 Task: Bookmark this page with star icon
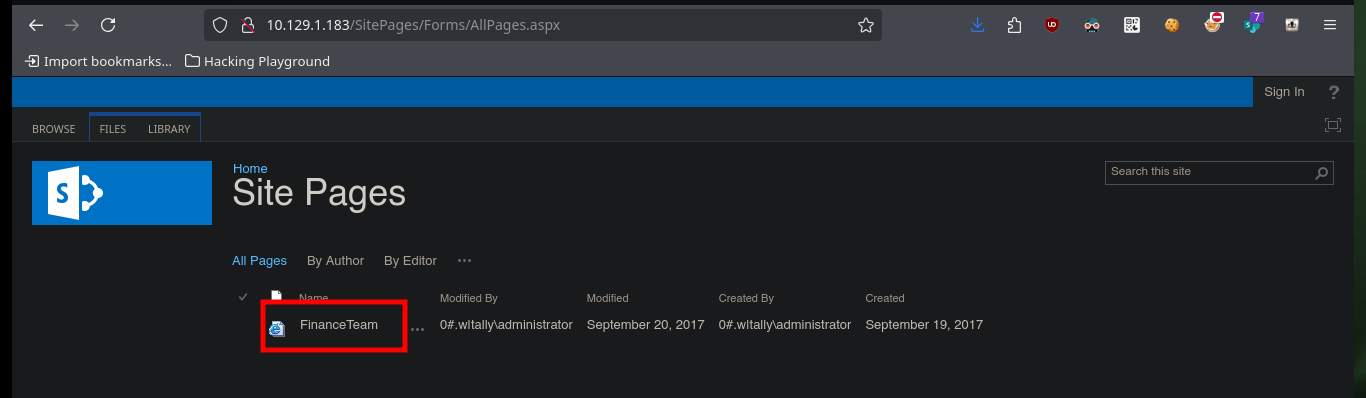866,25
